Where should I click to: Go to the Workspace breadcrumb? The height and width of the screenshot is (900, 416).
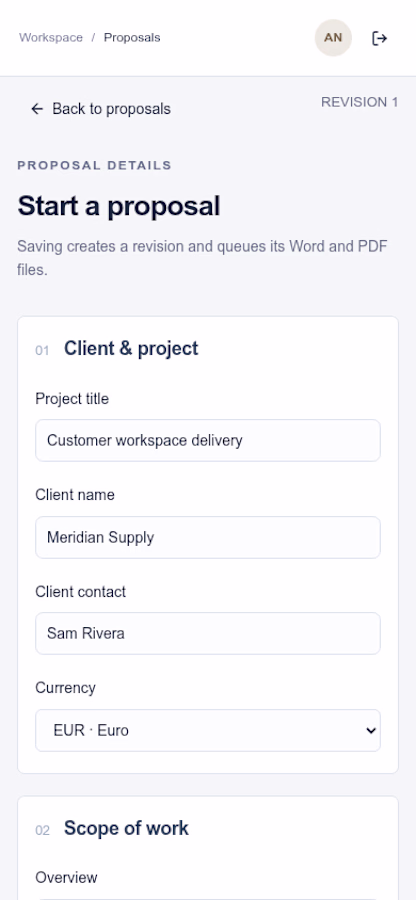point(50,38)
